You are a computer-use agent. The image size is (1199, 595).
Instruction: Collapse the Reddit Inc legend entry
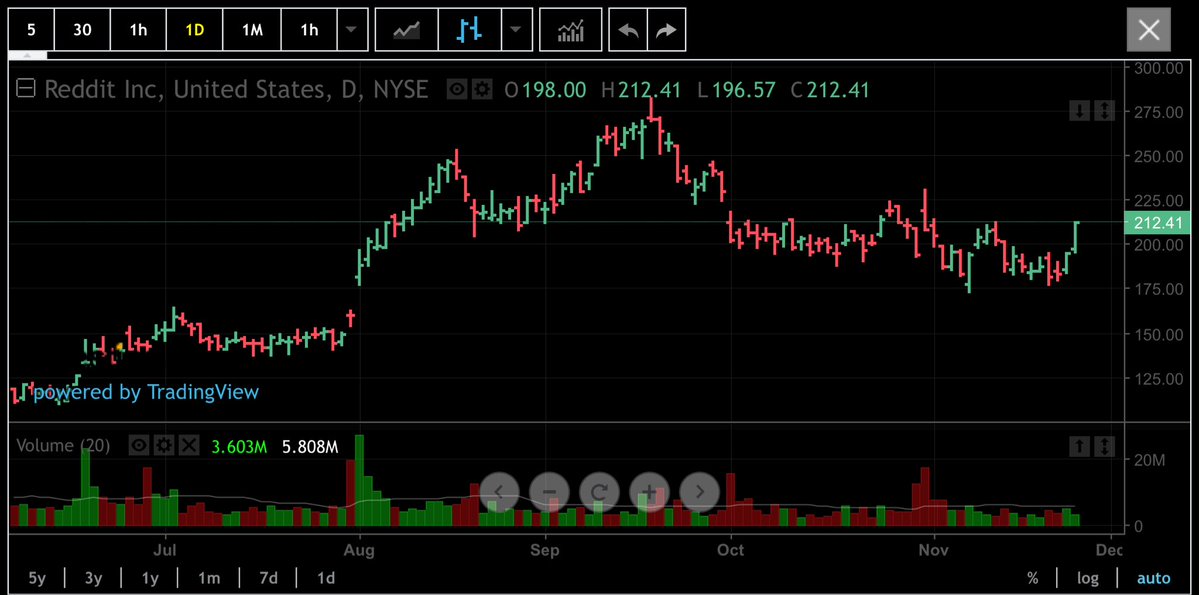pyautogui.click(x=24, y=89)
